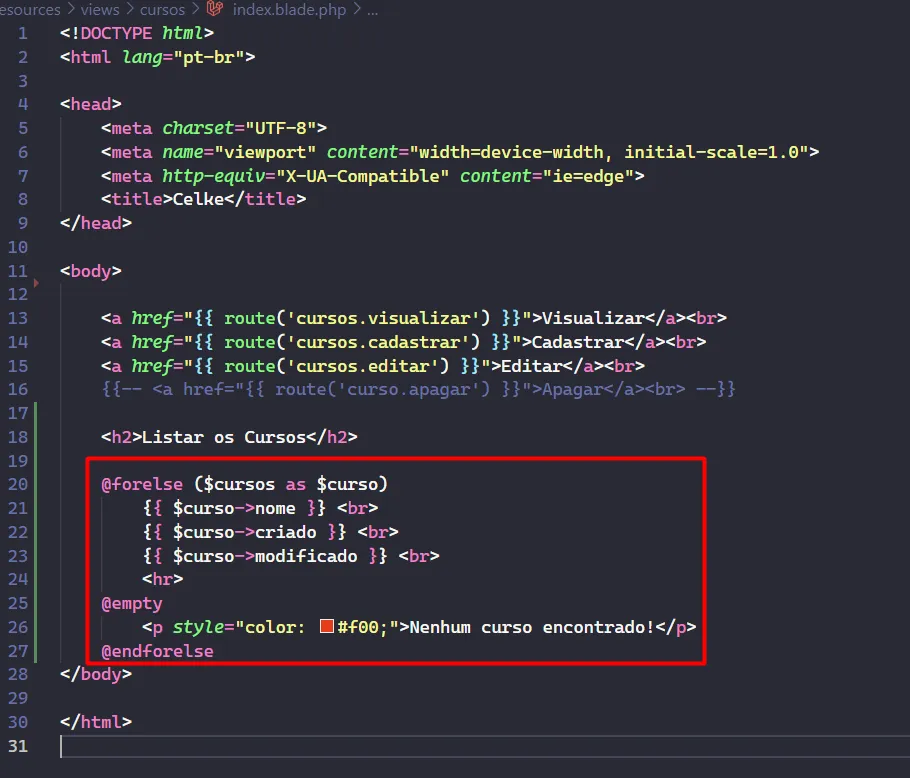Click the @empty directive on line 25
This screenshot has height=778, width=910.
131,603
